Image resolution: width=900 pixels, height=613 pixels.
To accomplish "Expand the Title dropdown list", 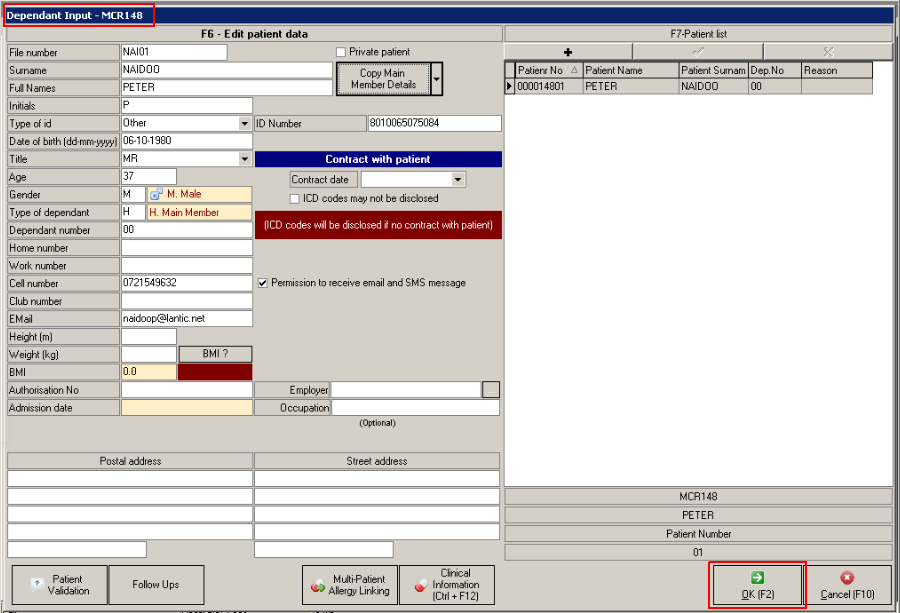I will [x=245, y=159].
